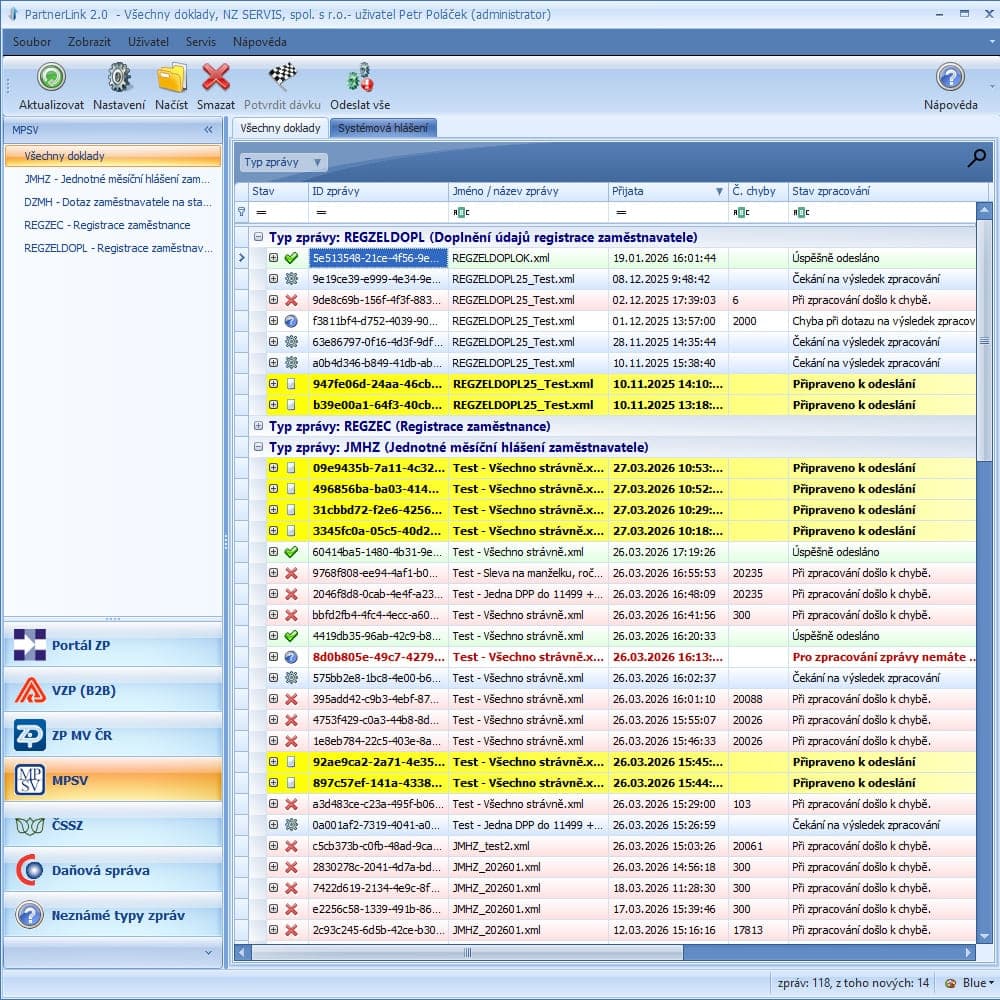Open the Servis menu

[x=200, y=41]
